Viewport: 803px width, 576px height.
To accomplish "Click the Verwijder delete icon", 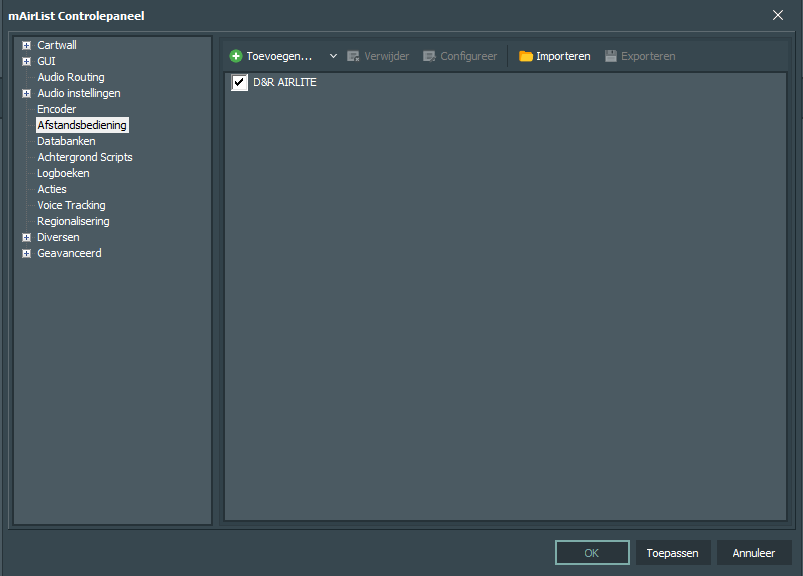I will pyautogui.click(x=353, y=56).
